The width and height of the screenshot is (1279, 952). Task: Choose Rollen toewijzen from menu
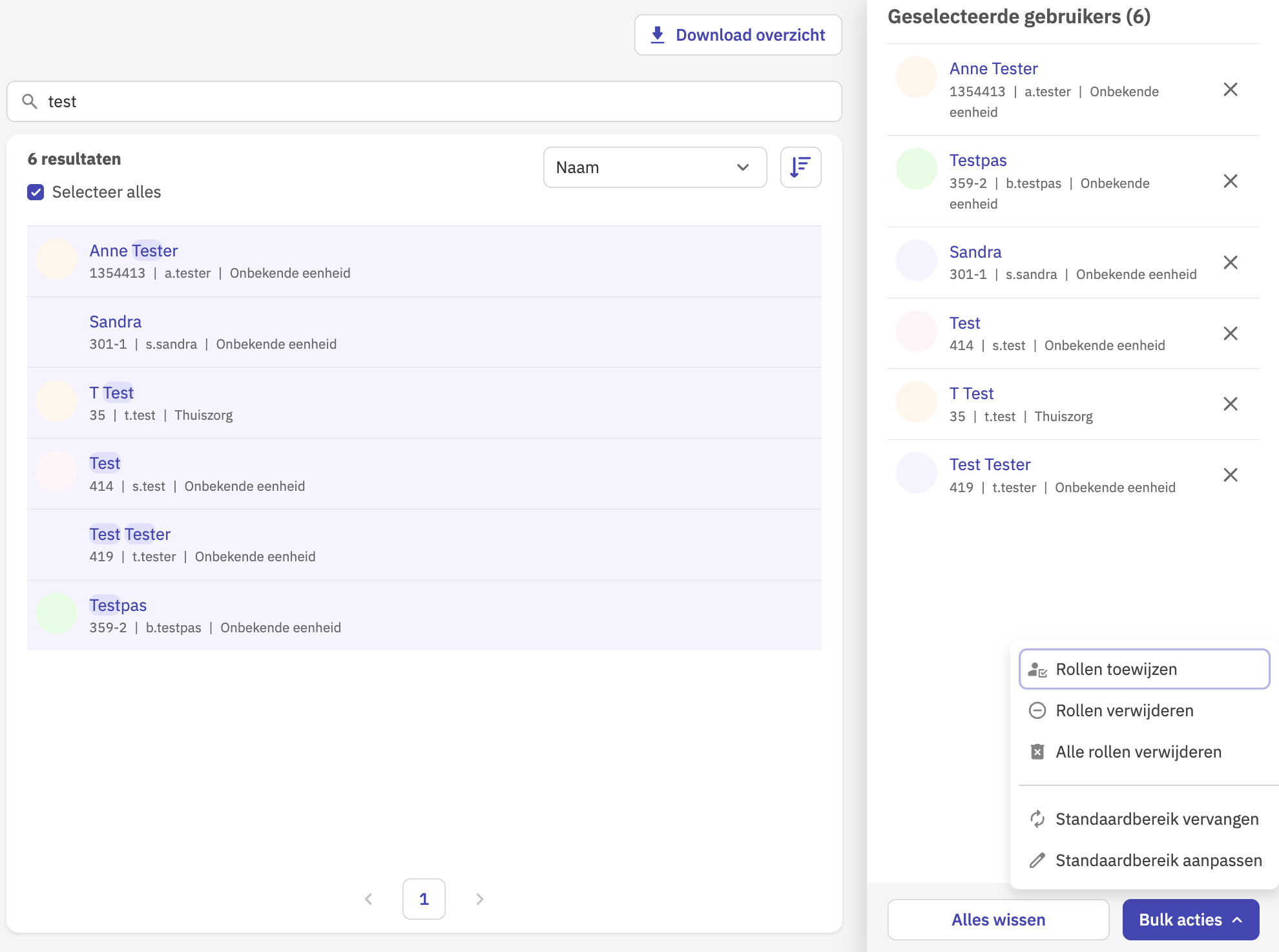point(1143,669)
